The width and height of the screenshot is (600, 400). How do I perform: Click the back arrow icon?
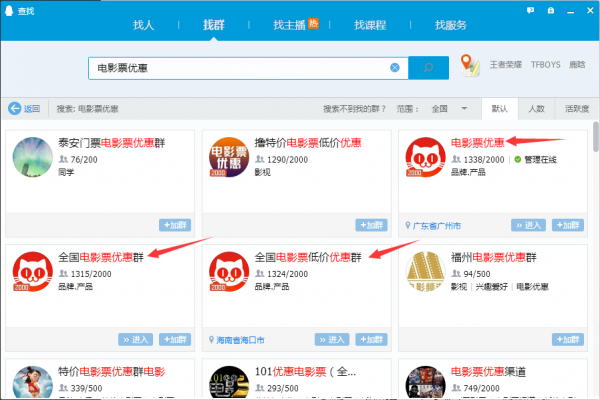(x=15, y=109)
